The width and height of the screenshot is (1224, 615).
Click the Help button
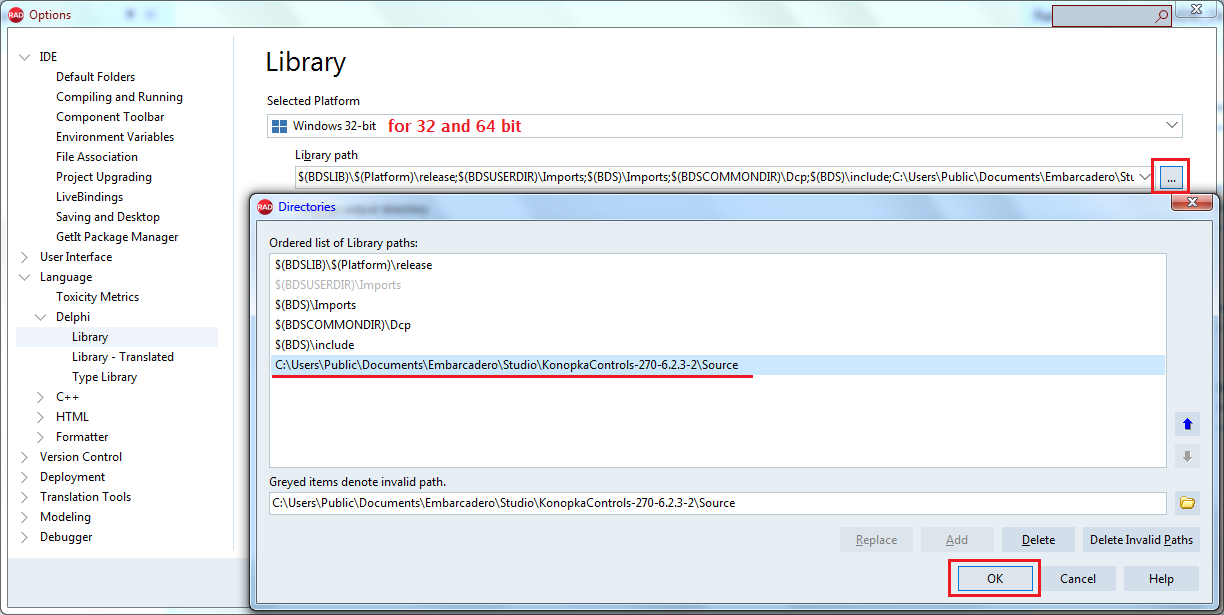point(1161,578)
